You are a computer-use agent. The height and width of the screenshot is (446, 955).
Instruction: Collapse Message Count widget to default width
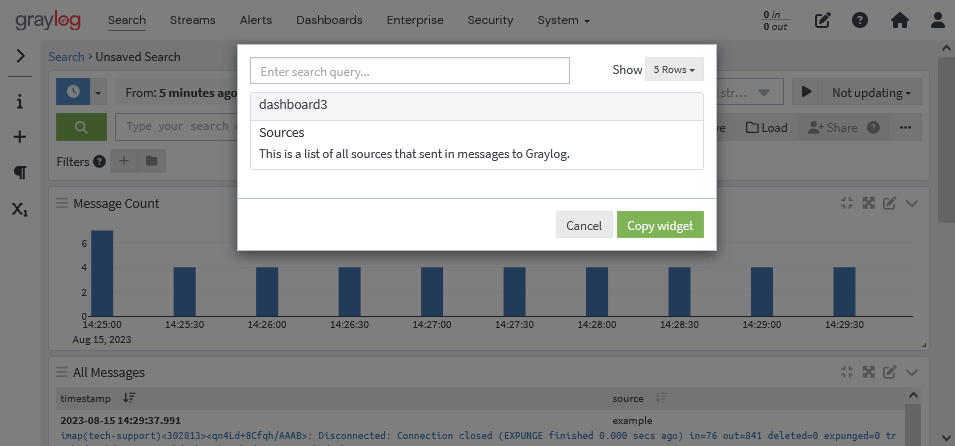(847, 204)
